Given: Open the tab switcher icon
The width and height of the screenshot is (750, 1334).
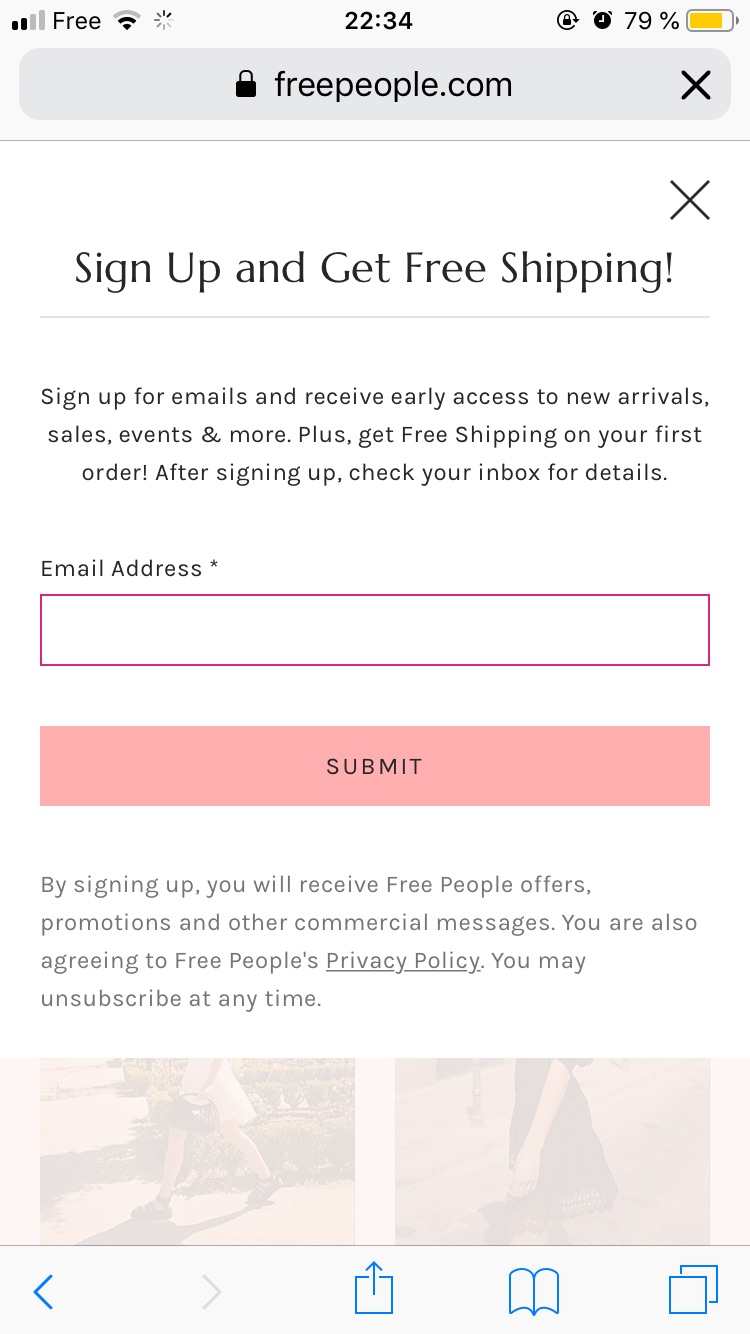Looking at the screenshot, I should point(693,1290).
